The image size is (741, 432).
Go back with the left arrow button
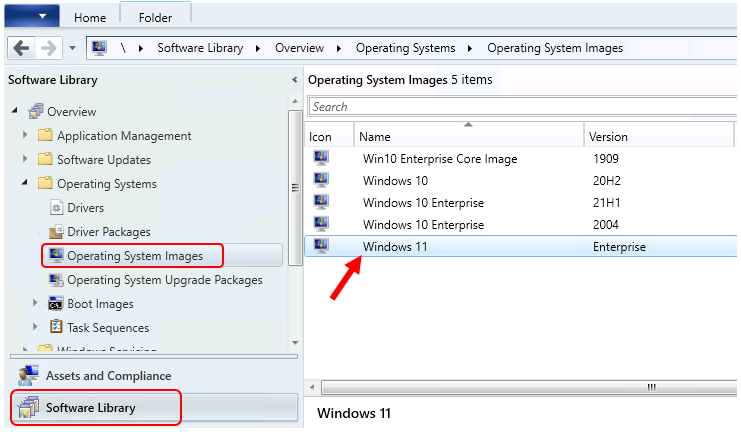point(21,48)
